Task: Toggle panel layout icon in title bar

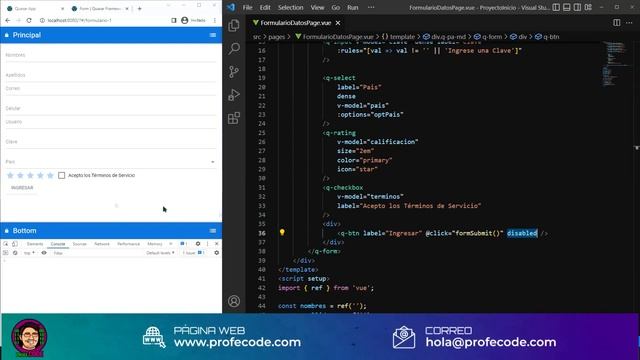Action: pyautogui.click(x=567, y=7)
